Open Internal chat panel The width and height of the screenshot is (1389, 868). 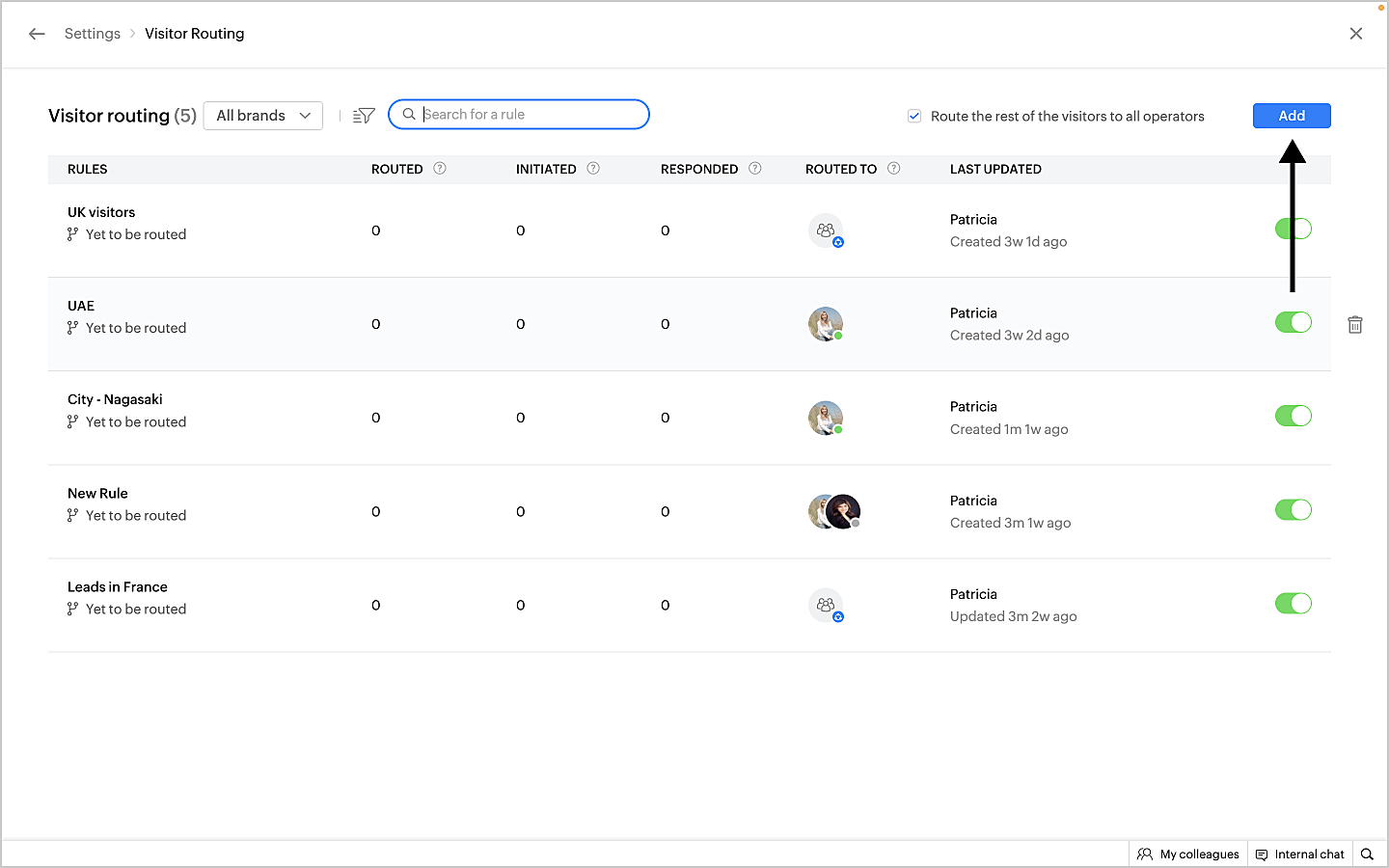pos(1299,854)
